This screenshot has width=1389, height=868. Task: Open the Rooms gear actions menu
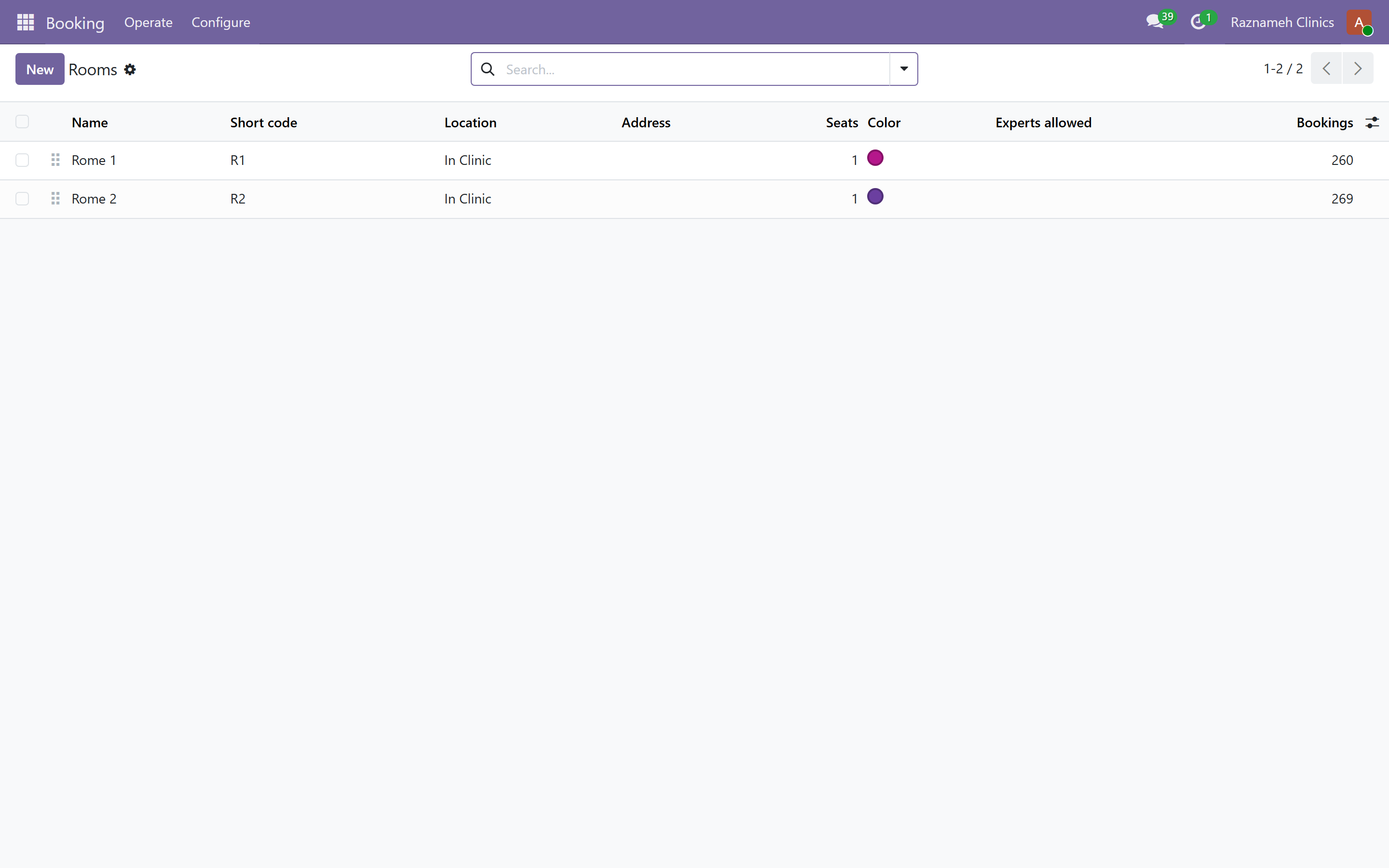(130, 69)
